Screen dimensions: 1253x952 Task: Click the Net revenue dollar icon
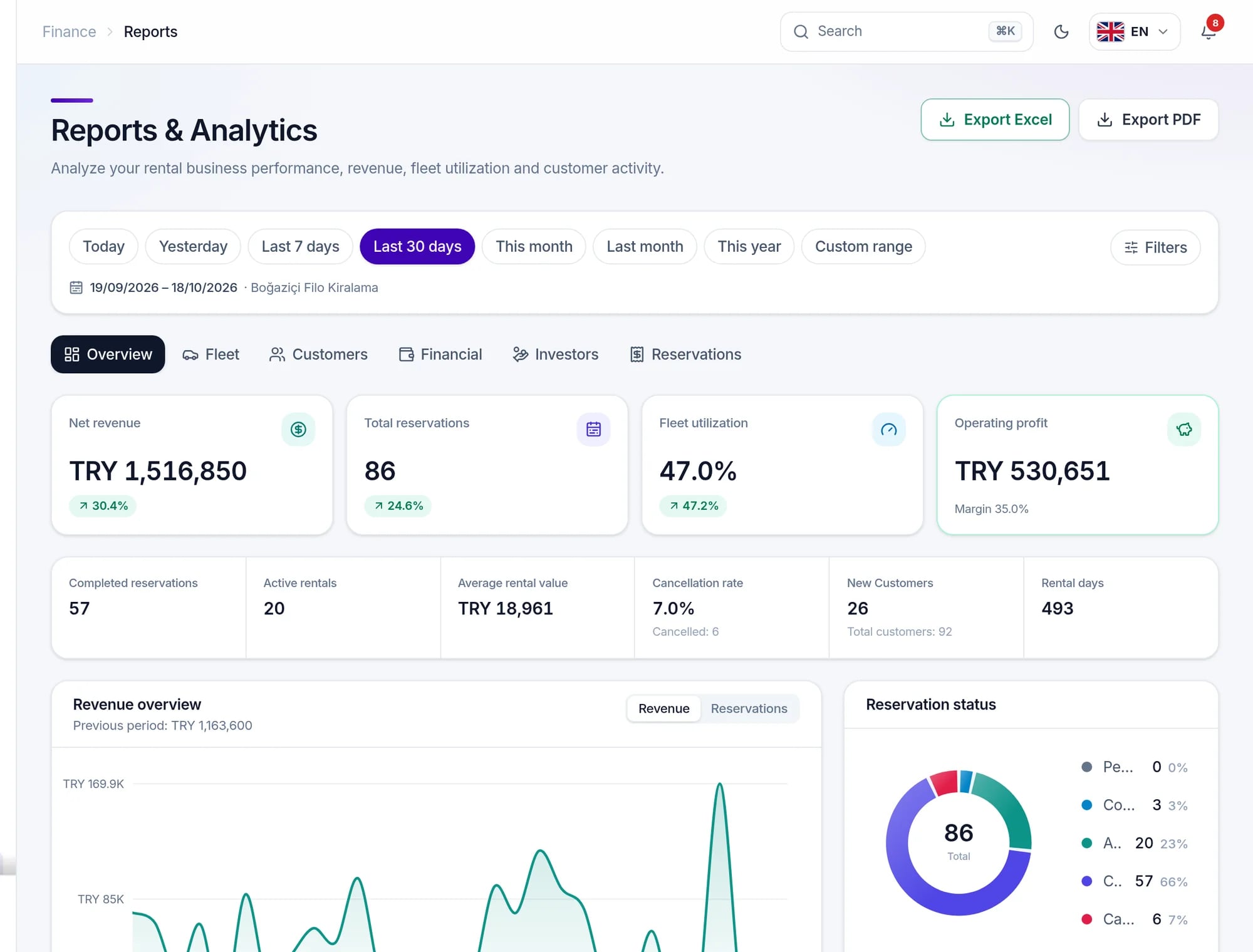pos(298,429)
